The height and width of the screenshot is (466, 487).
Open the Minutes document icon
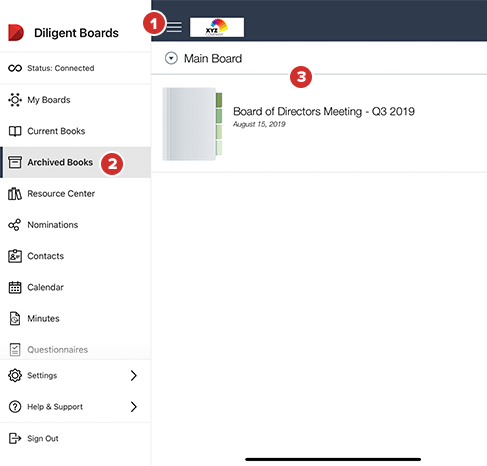15,319
